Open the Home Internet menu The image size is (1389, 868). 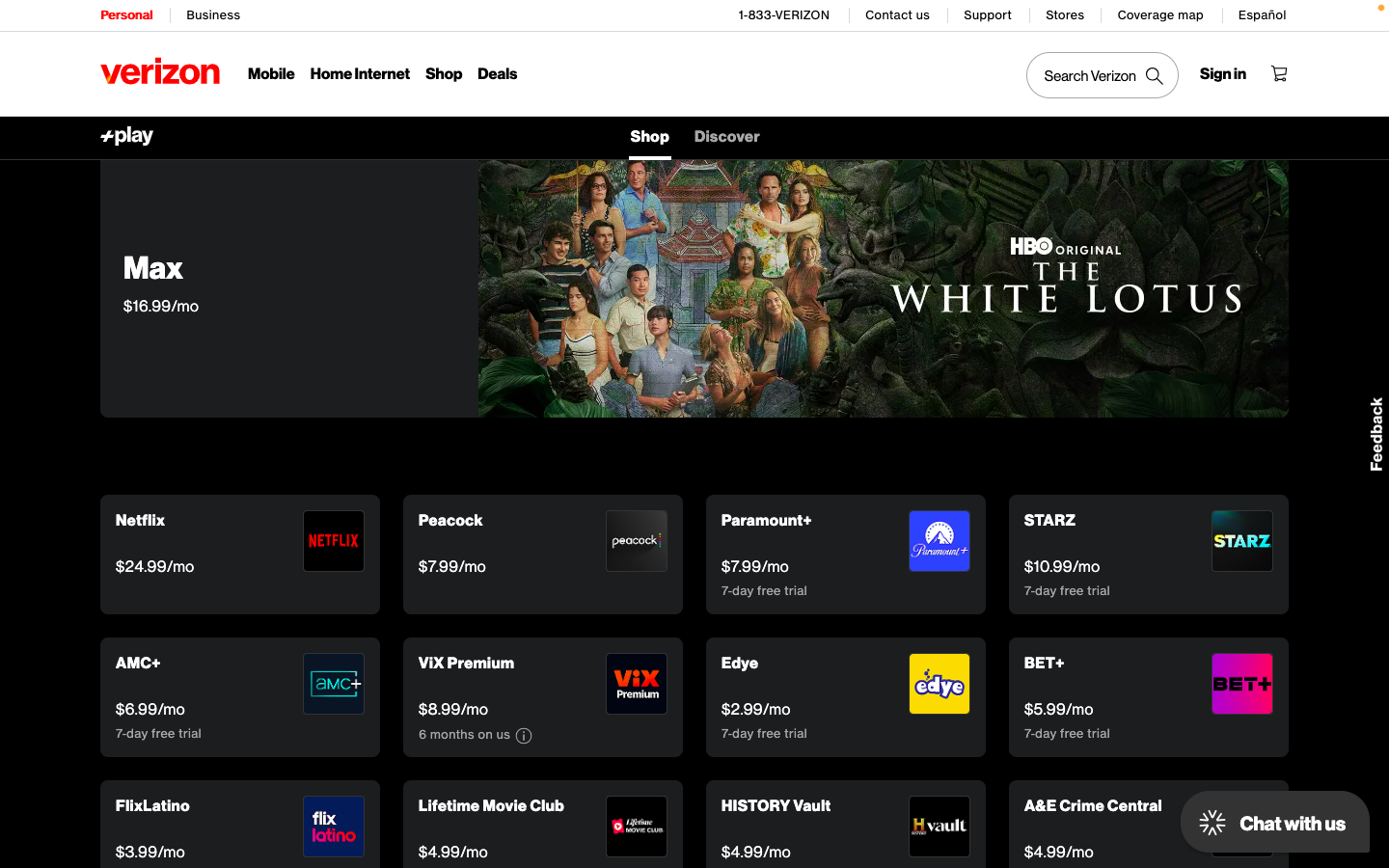coord(360,74)
